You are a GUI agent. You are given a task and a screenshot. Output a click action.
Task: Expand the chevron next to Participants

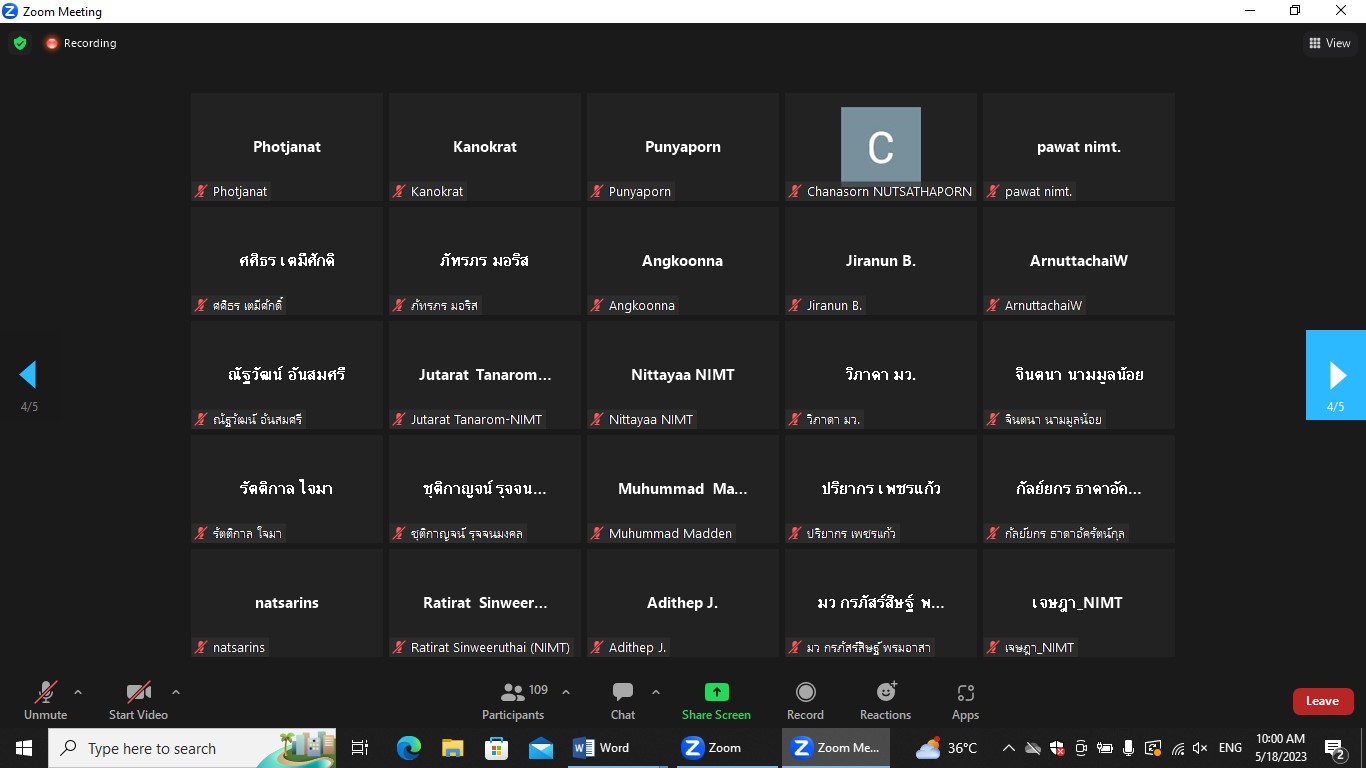click(566, 692)
